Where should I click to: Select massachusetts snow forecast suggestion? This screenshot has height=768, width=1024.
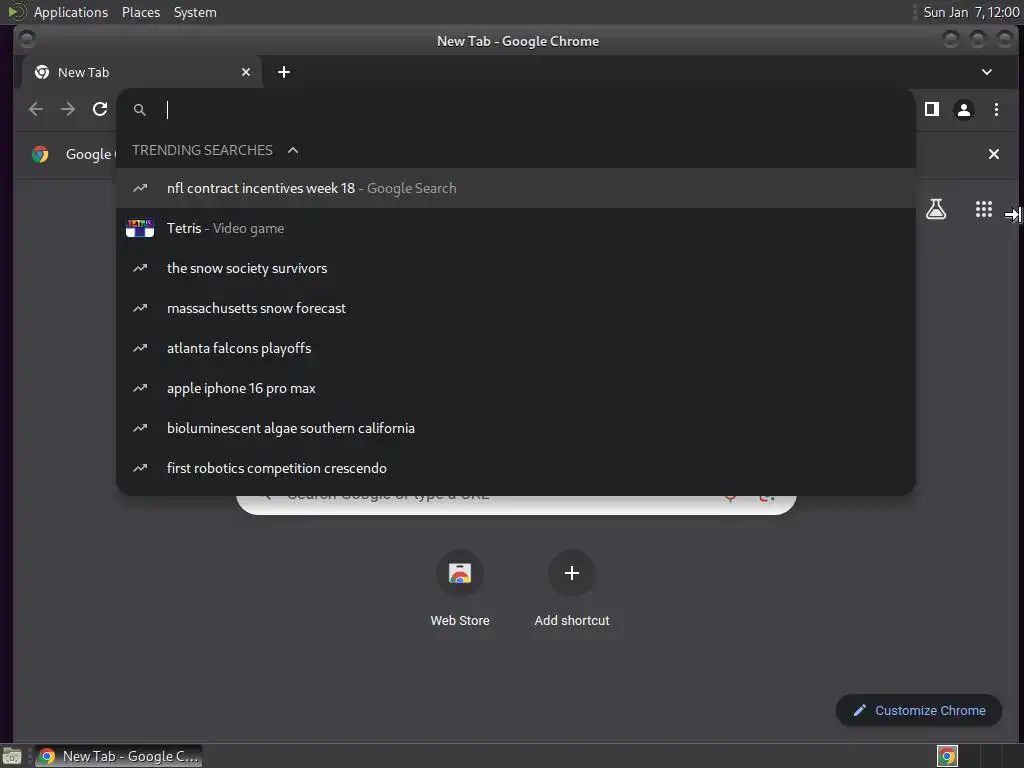(x=516, y=308)
